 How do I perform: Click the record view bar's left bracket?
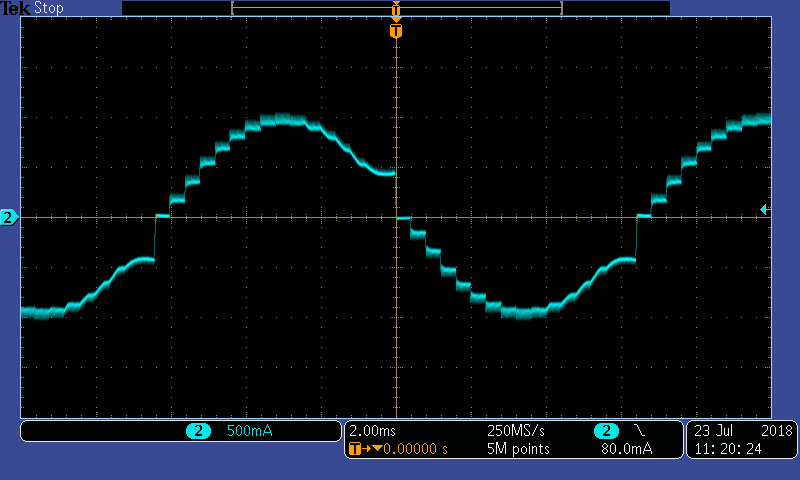point(233,8)
